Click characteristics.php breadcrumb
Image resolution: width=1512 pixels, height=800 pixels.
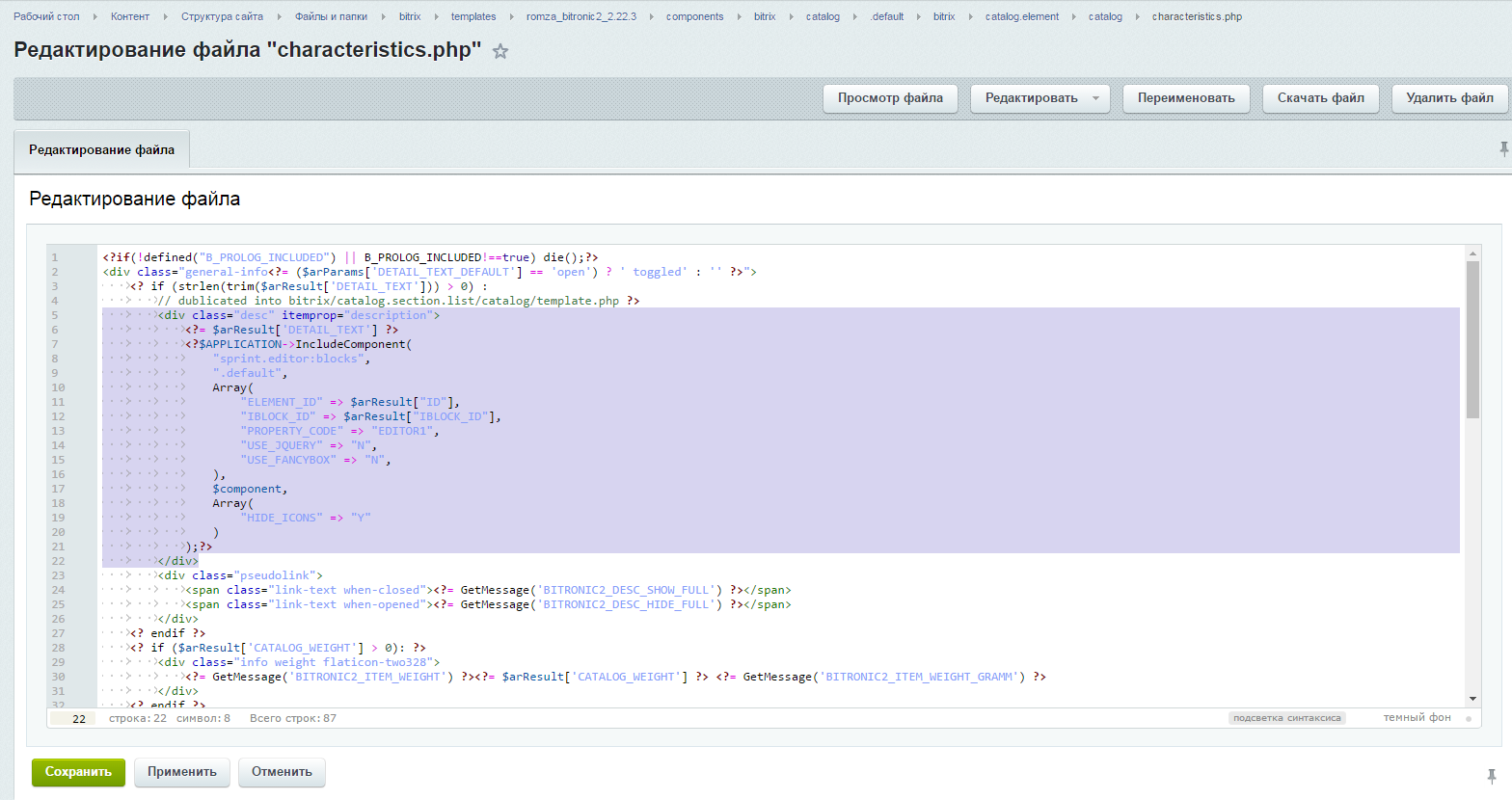pos(1197,16)
